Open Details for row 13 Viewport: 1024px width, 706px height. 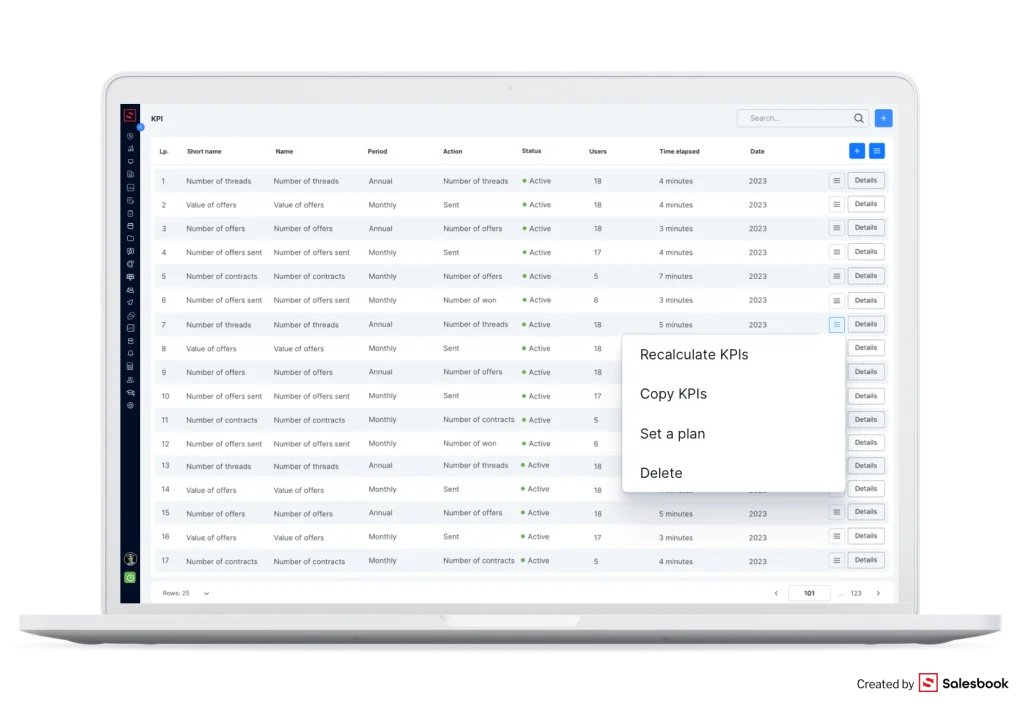[x=866, y=466]
